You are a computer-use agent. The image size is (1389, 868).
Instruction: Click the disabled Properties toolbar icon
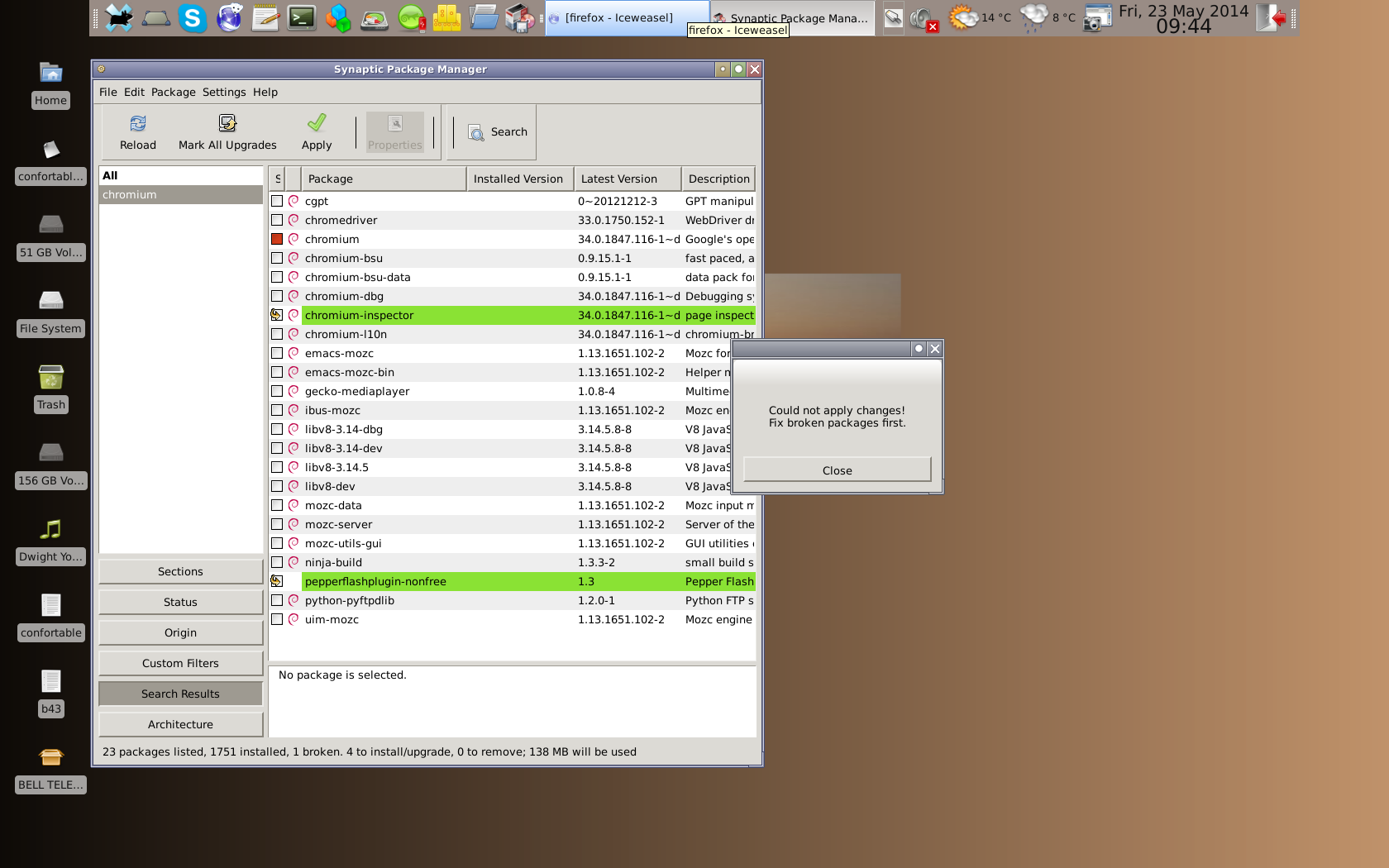(395, 123)
